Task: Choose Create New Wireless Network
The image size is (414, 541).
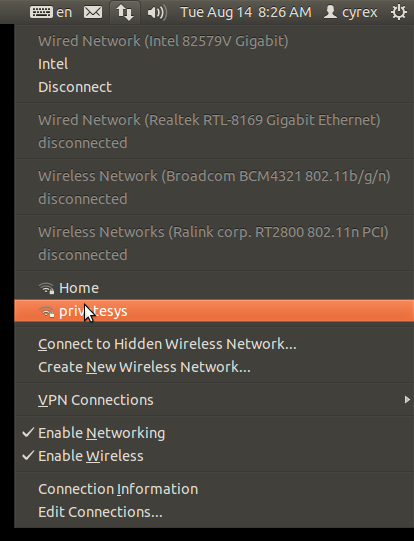Action: (144, 367)
